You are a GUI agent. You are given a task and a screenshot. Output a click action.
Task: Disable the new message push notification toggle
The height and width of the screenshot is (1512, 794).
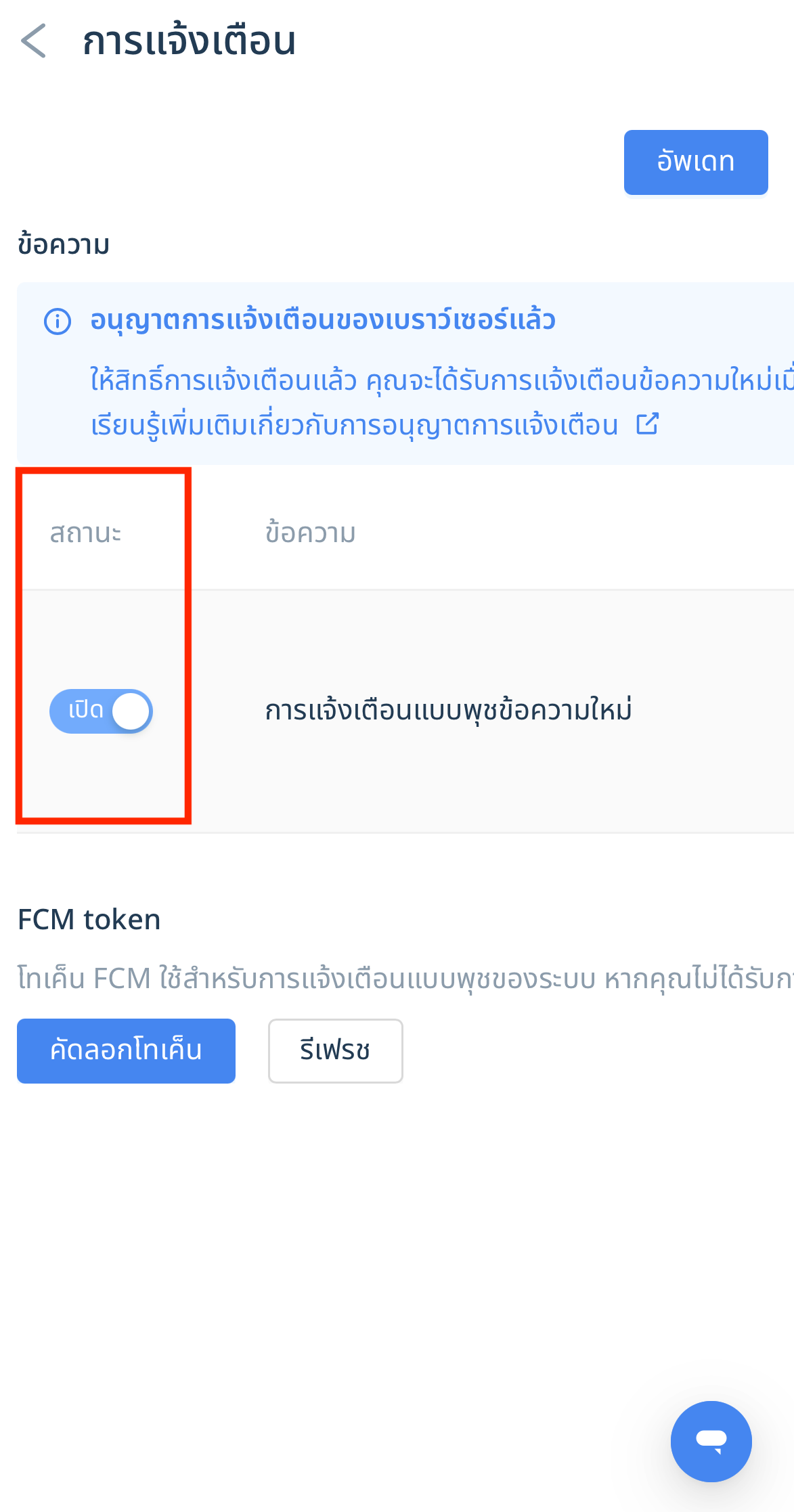[101, 711]
